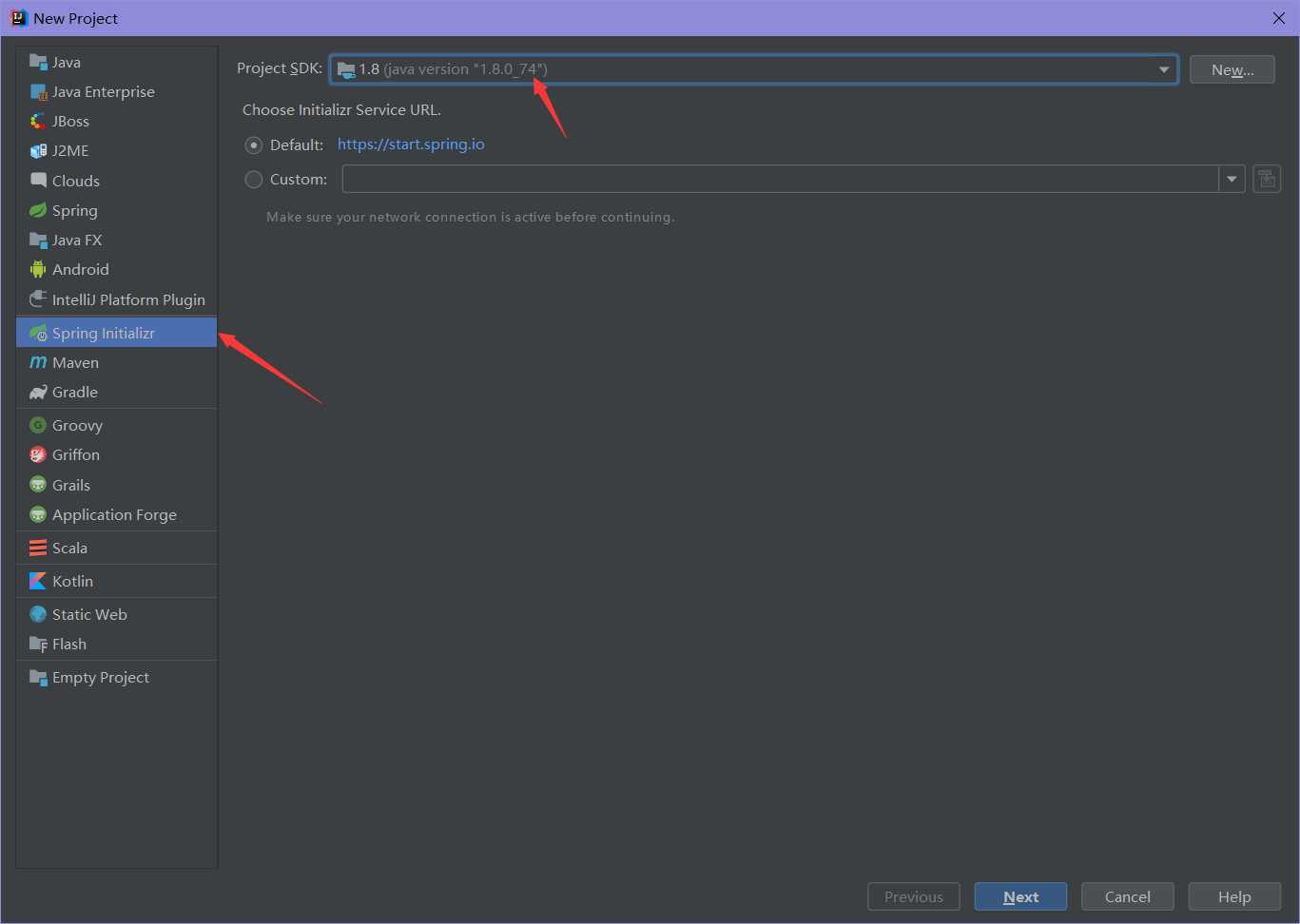Select Java Enterprise project type

(104, 91)
